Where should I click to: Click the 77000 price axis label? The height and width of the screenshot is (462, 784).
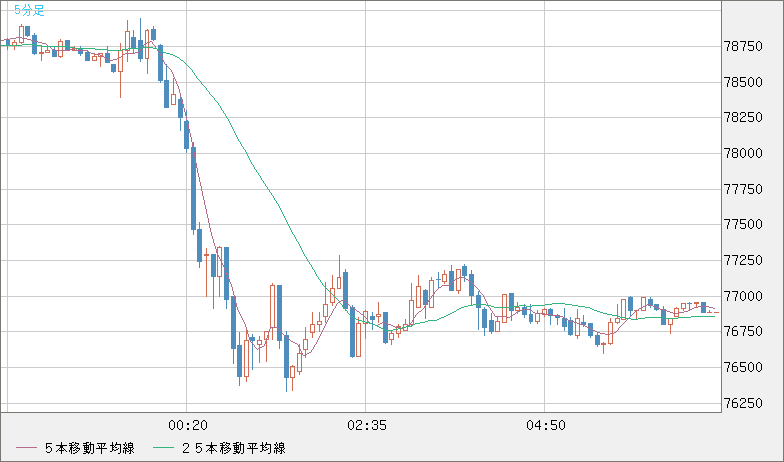click(744, 297)
